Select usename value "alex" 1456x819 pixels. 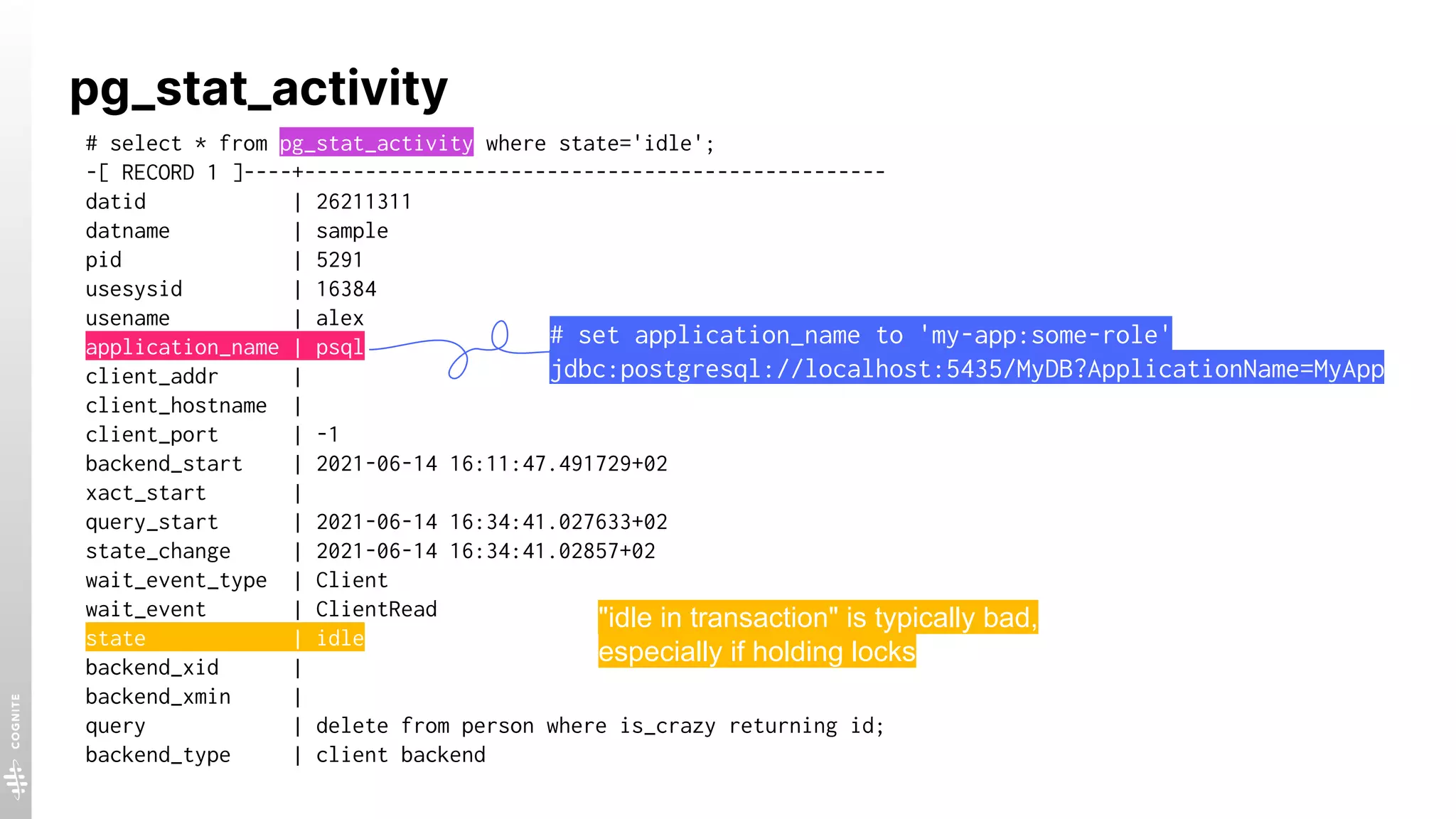340,318
